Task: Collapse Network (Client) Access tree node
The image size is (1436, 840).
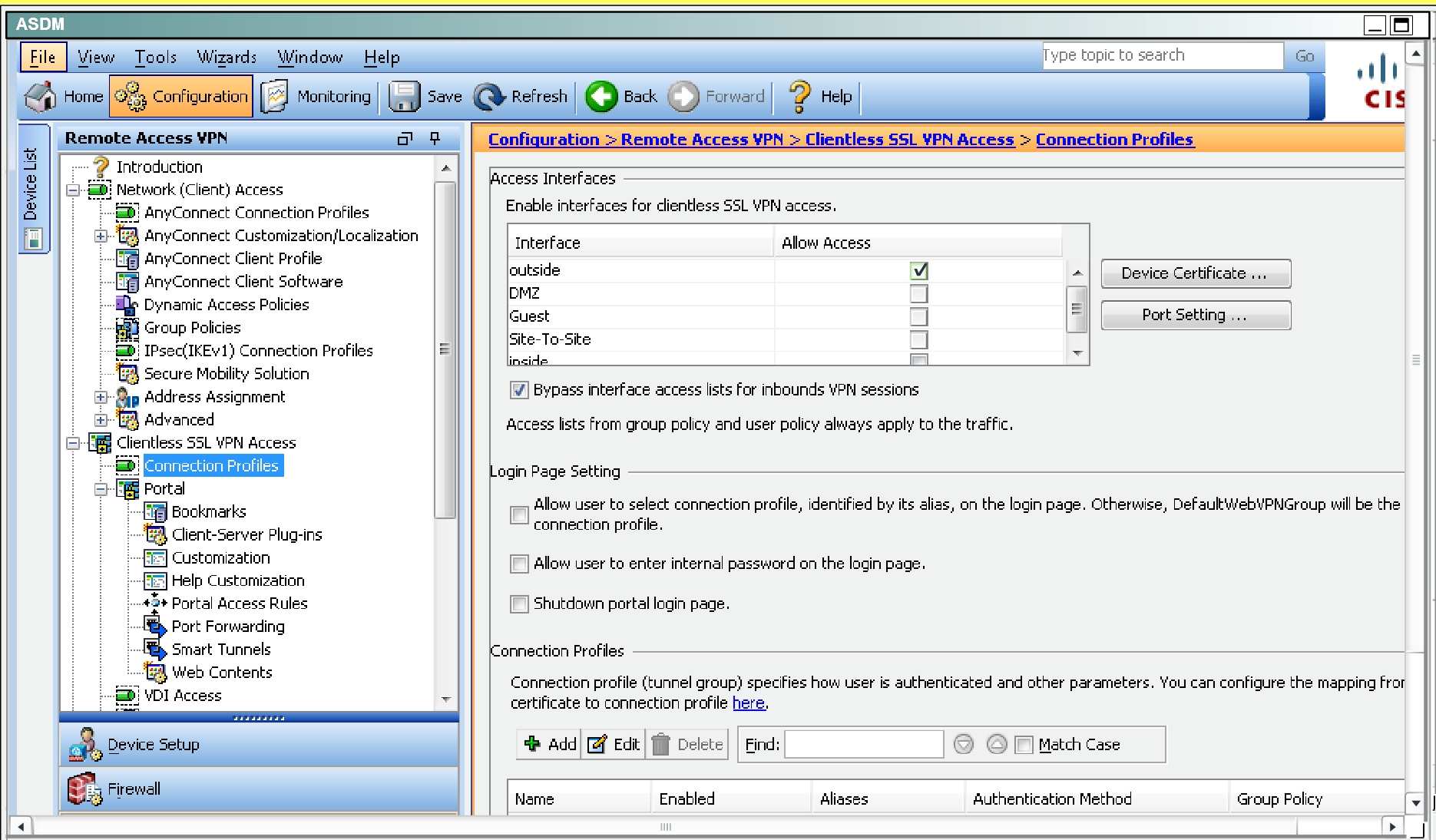Action: [73, 190]
